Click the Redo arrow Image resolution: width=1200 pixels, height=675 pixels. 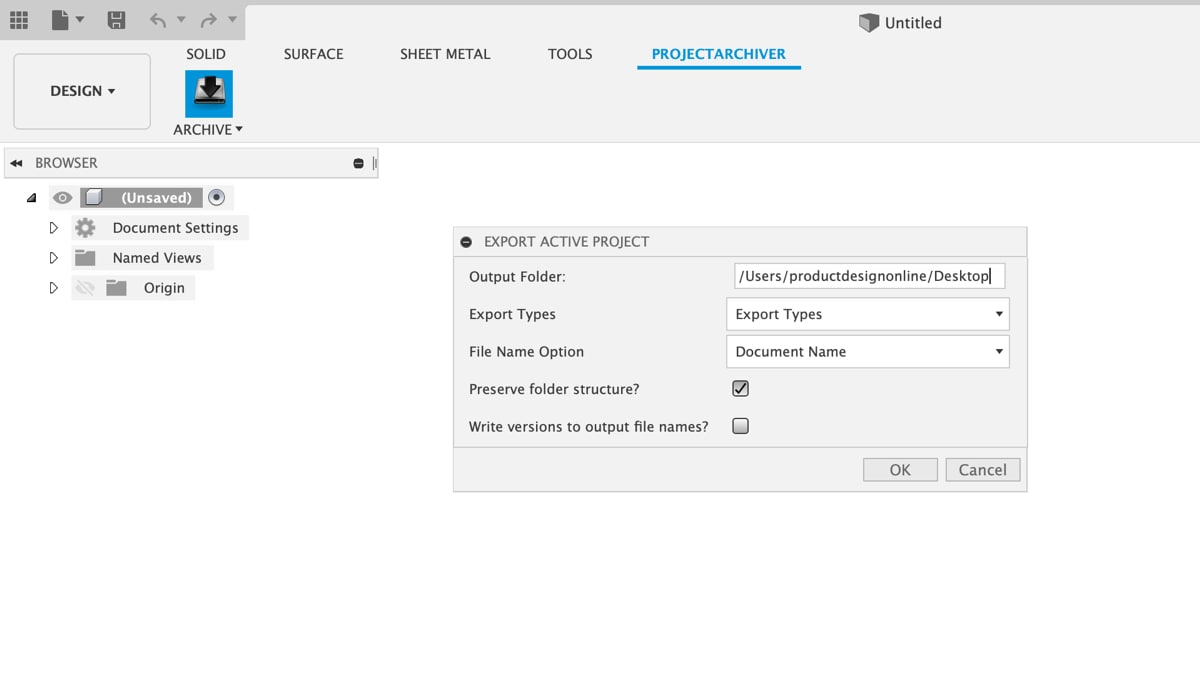point(208,20)
